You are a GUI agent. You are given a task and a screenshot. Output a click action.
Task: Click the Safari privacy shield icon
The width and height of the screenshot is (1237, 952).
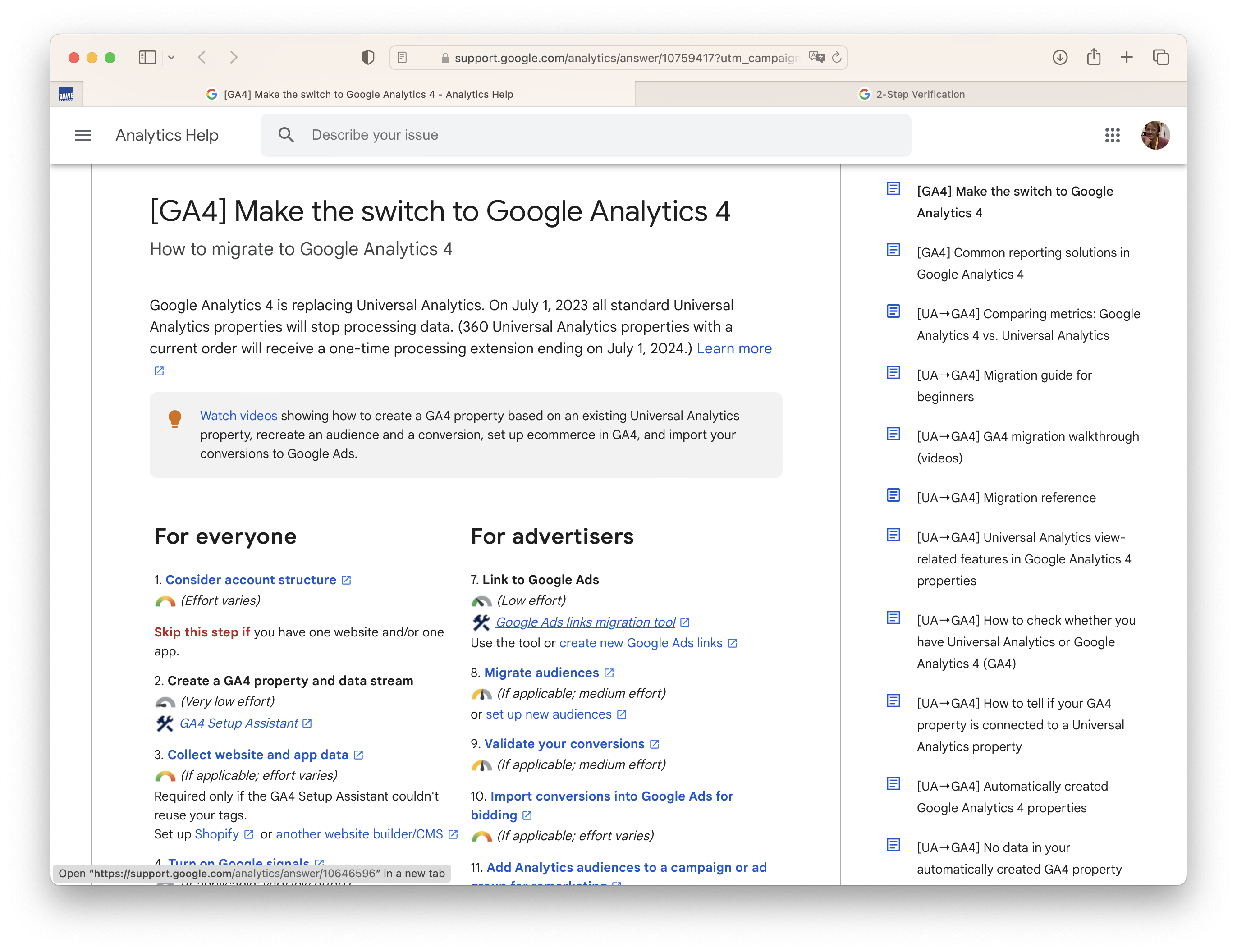(367, 57)
